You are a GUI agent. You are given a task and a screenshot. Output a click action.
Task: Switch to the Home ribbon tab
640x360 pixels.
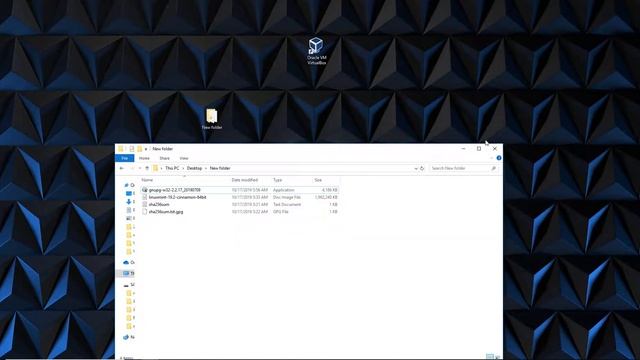(144, 158)
